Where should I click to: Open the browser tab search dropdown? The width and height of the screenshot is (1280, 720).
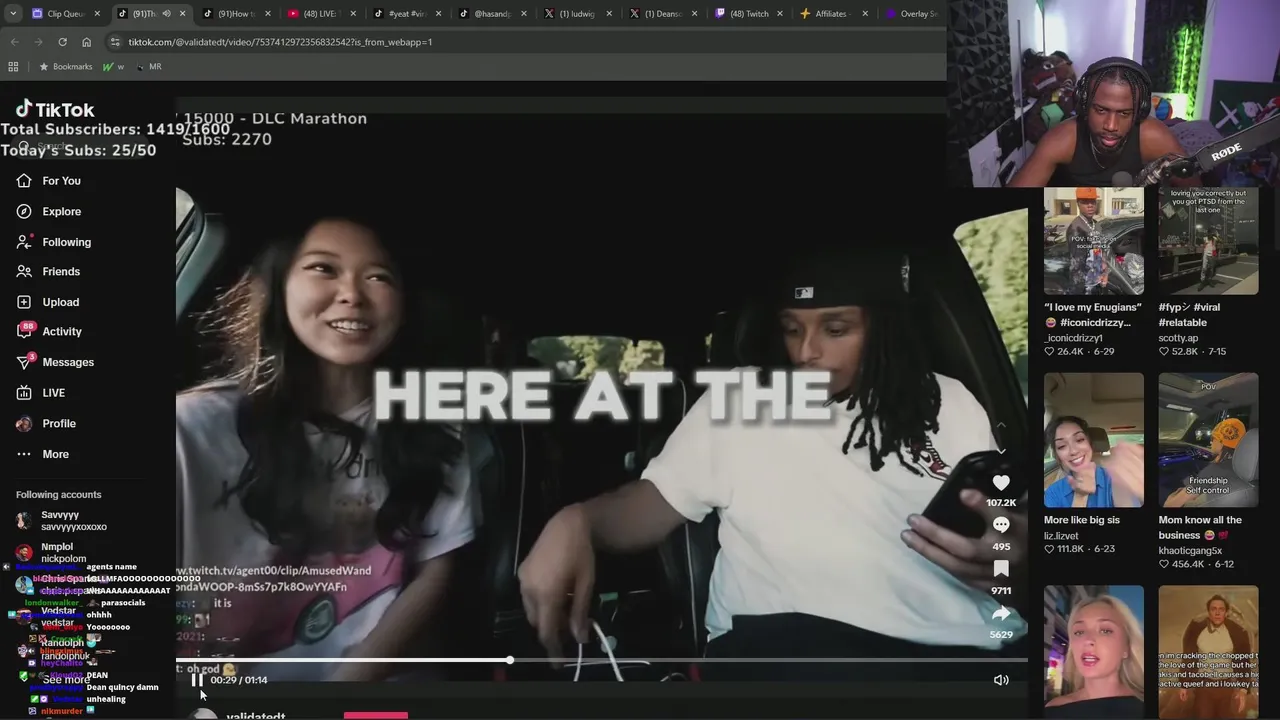click(x=13, y=14)
